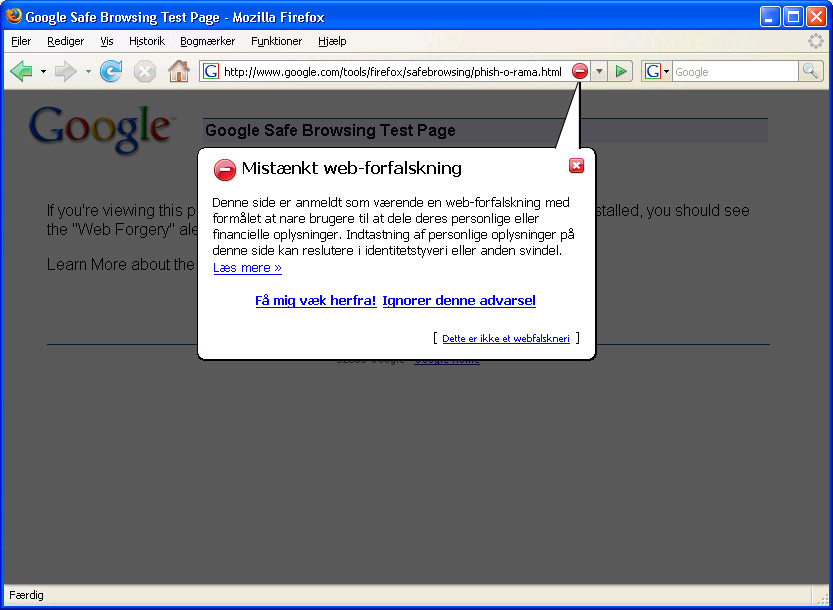Click the green Go arrow button
The image size is (833, 610).
click(620, 71)
